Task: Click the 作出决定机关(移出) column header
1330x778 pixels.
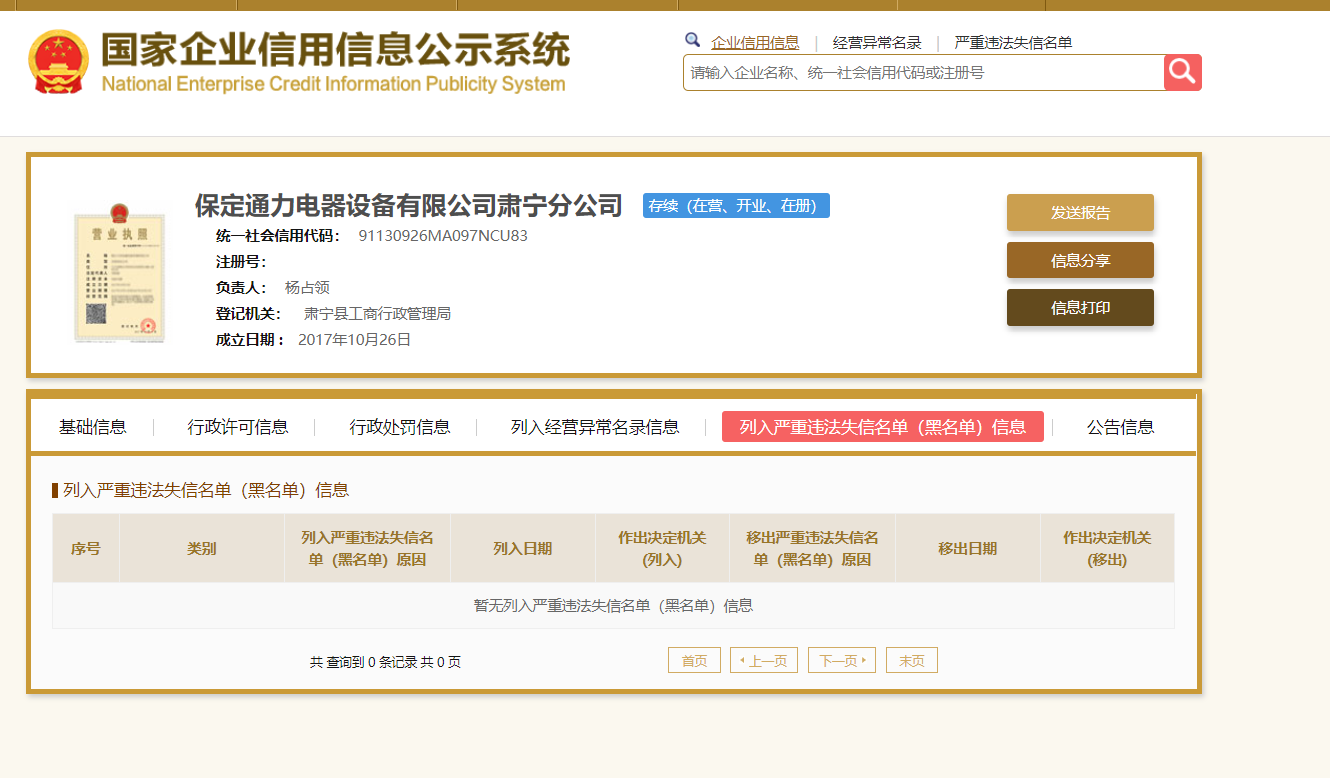Action: click(1107, 548)
